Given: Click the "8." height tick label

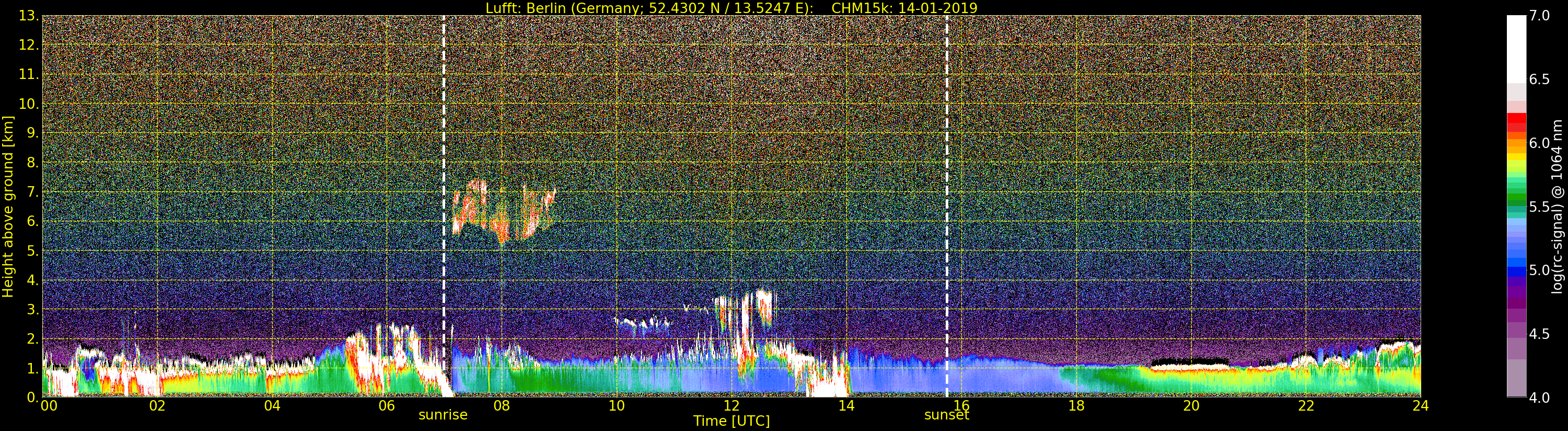Looking at the screenshot, I should [x=33, y=163].
